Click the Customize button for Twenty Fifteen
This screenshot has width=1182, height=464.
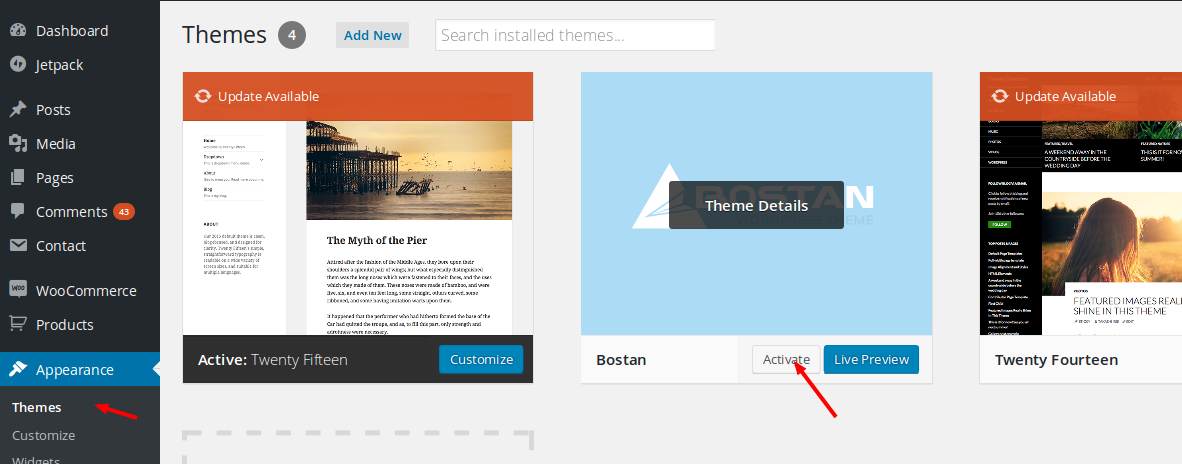[481, 359]
